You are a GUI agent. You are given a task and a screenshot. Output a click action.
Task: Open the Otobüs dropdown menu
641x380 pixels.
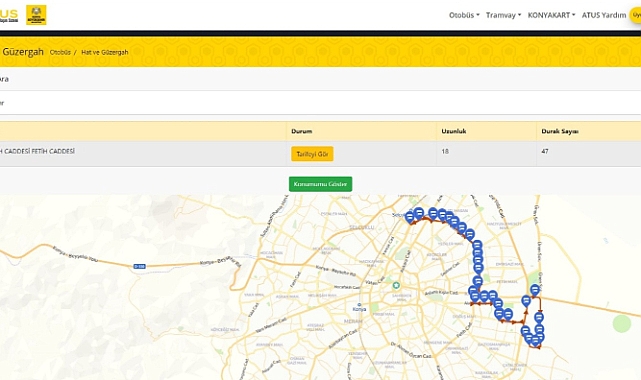click(464, 15)
